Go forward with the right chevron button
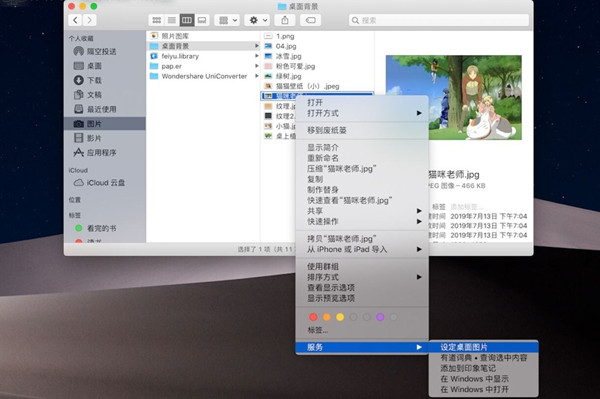The height and width of the screenshot is (399, 600). tap(90, 20)
